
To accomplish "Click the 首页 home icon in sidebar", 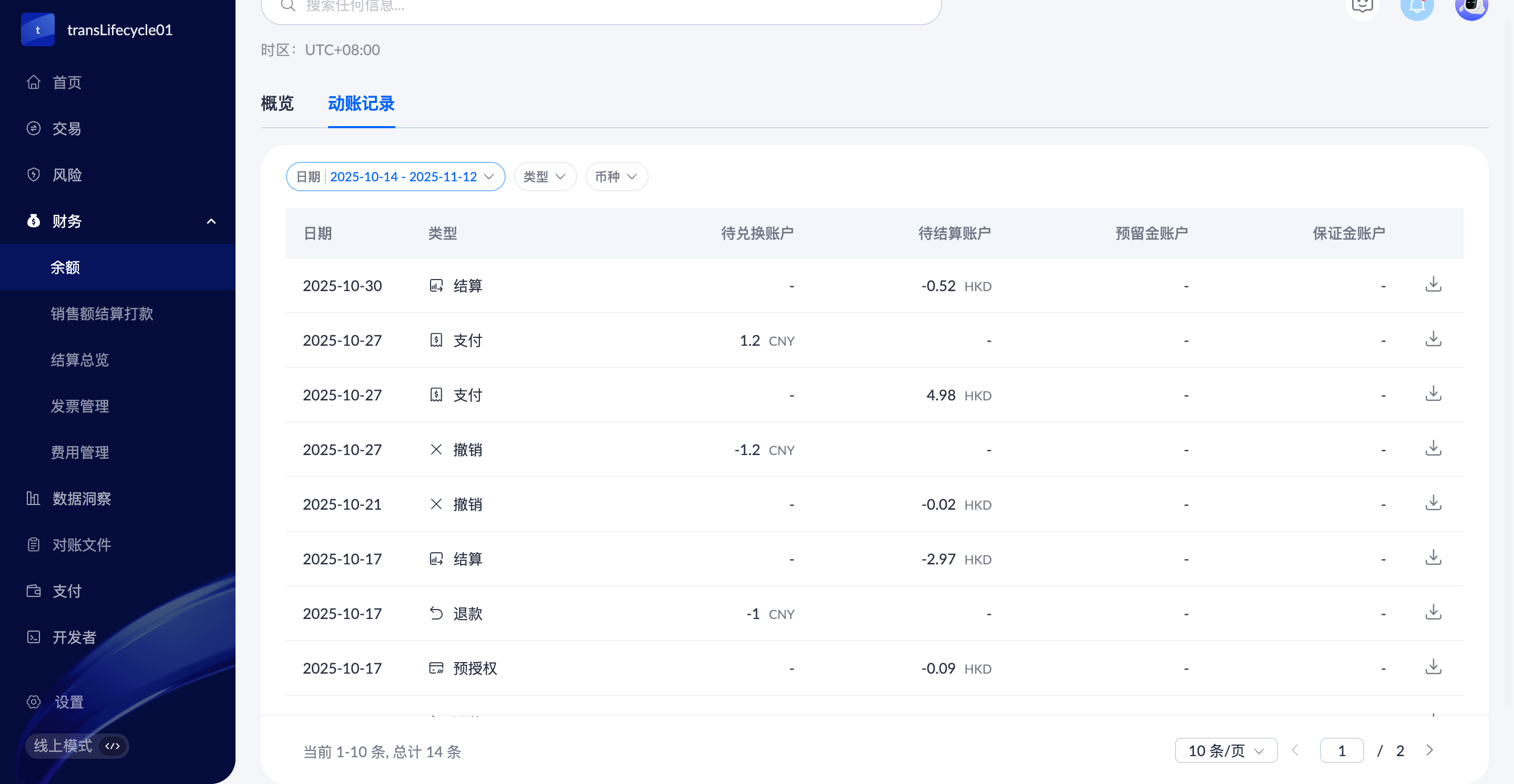I will 34,82.
